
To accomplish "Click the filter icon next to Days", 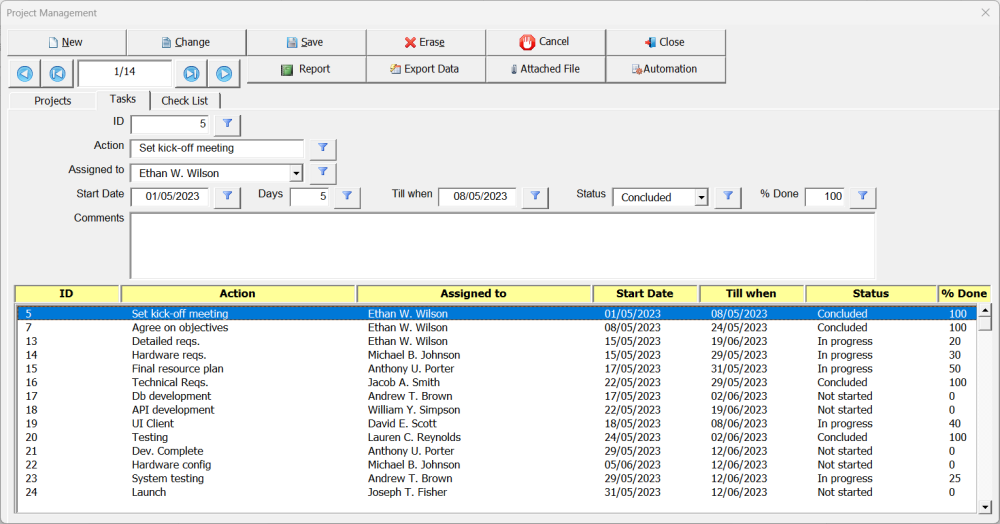I will click(346, 197).
